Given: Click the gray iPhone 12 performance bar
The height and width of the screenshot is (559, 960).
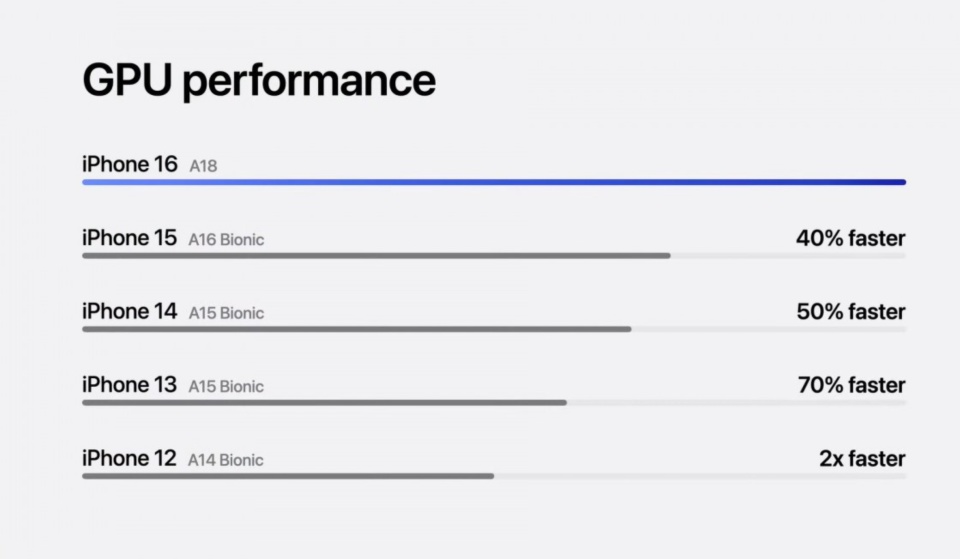Looking at the screenshot, I should (x=288, y=476).
